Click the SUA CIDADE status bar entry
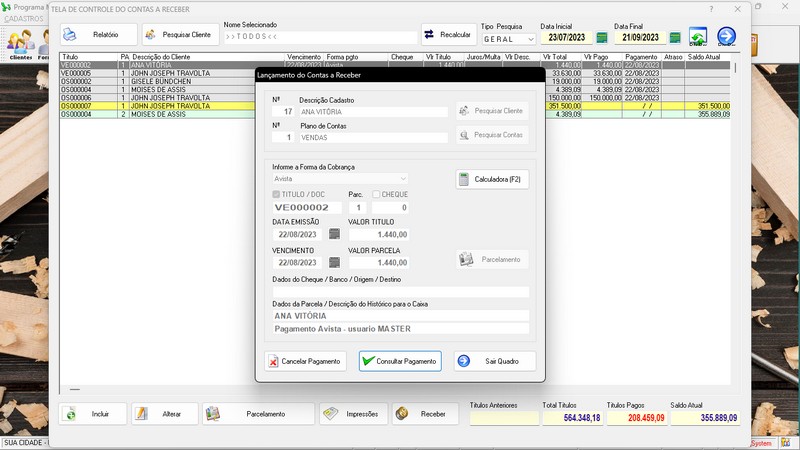 point(24,443)
